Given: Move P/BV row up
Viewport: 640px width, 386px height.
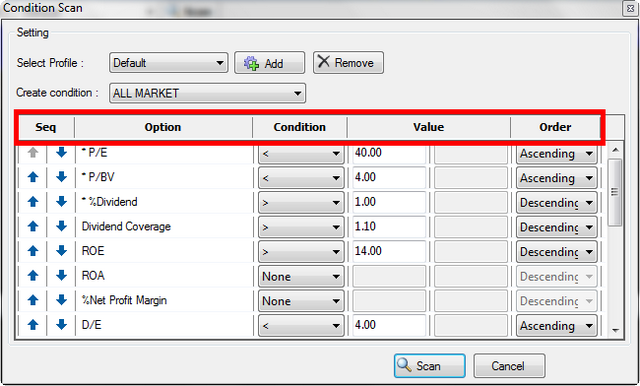Looking at the screenshot, I should (x=33, y=177).
